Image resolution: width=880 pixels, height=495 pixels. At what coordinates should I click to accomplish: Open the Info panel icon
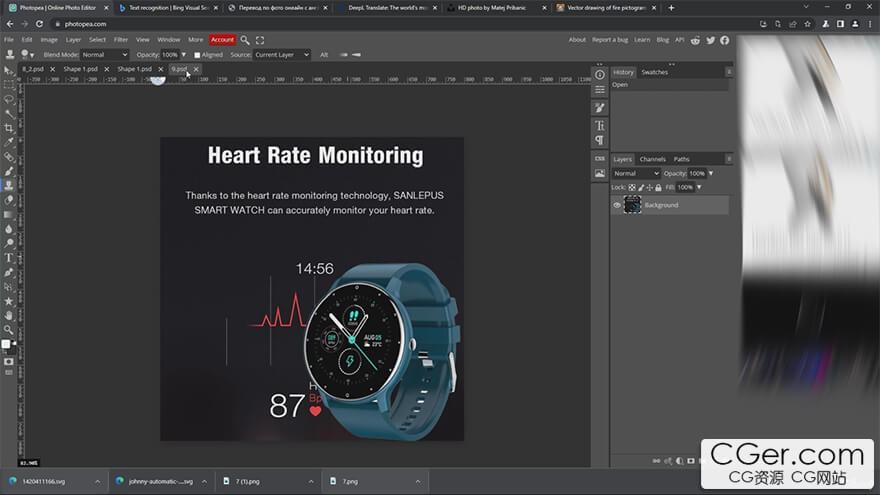point(599,75)
